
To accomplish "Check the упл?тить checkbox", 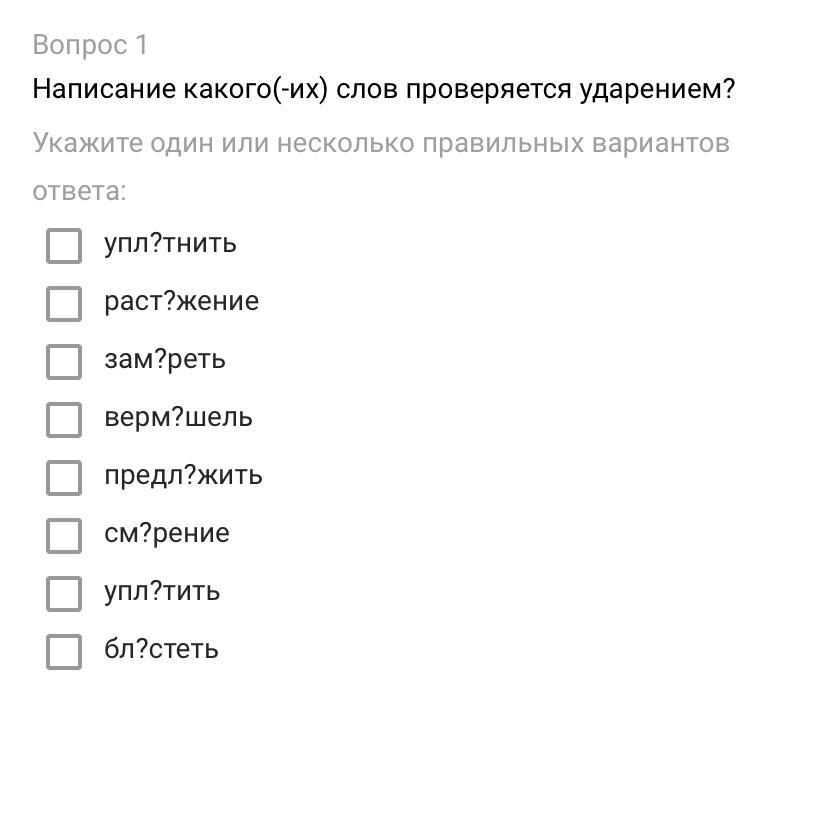I will tap(64, 594).
